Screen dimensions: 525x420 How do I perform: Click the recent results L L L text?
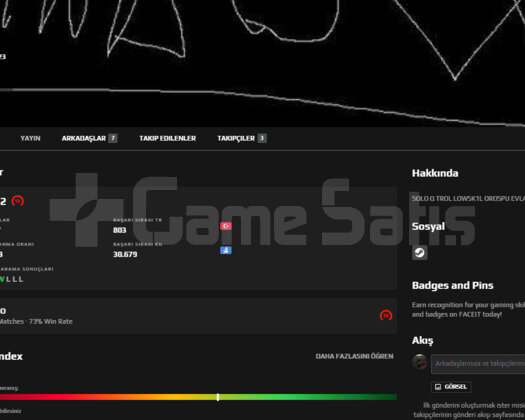[14, 279]
